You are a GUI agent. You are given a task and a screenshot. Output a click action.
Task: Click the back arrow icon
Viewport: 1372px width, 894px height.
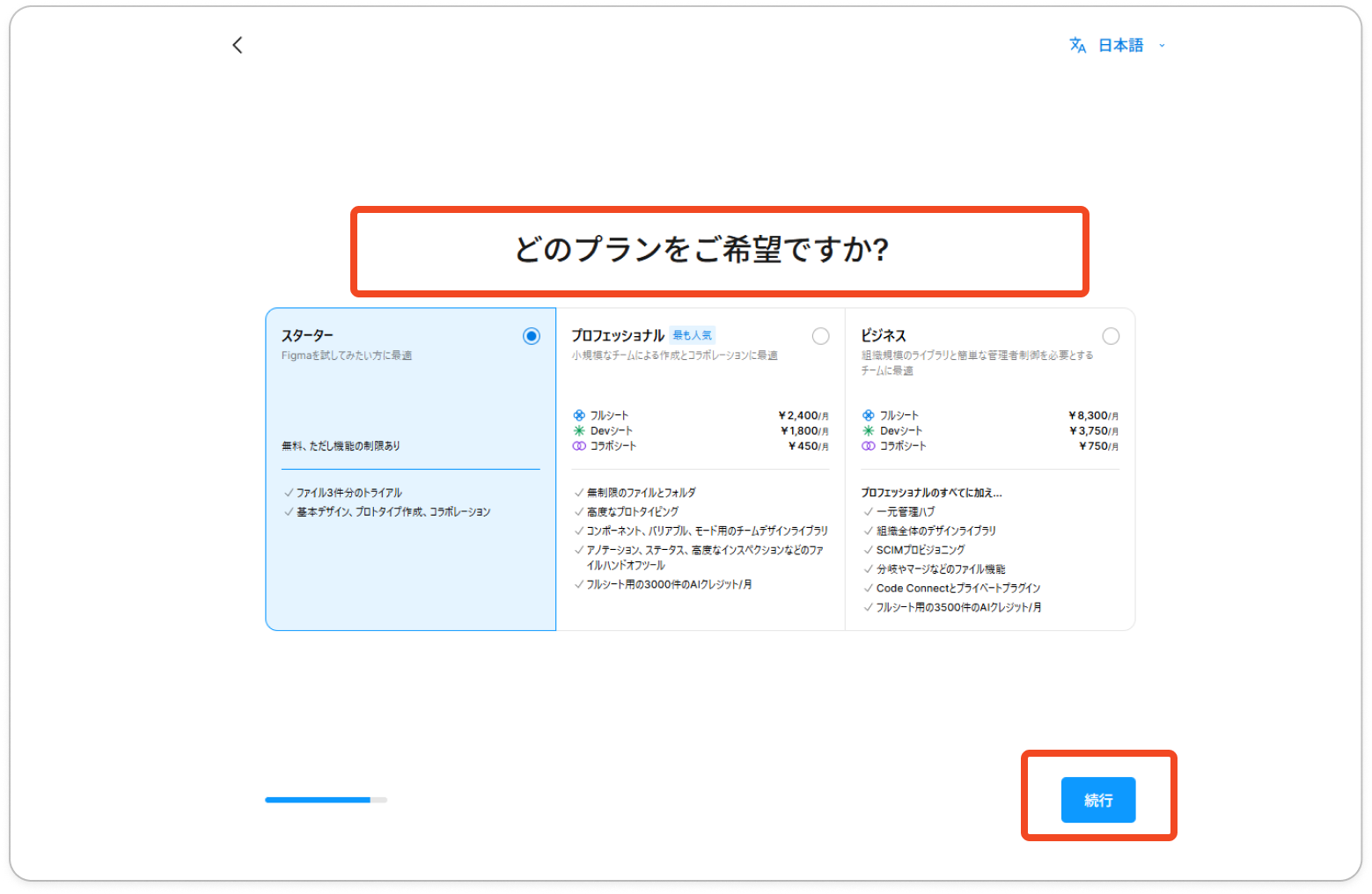pos(237,45)
